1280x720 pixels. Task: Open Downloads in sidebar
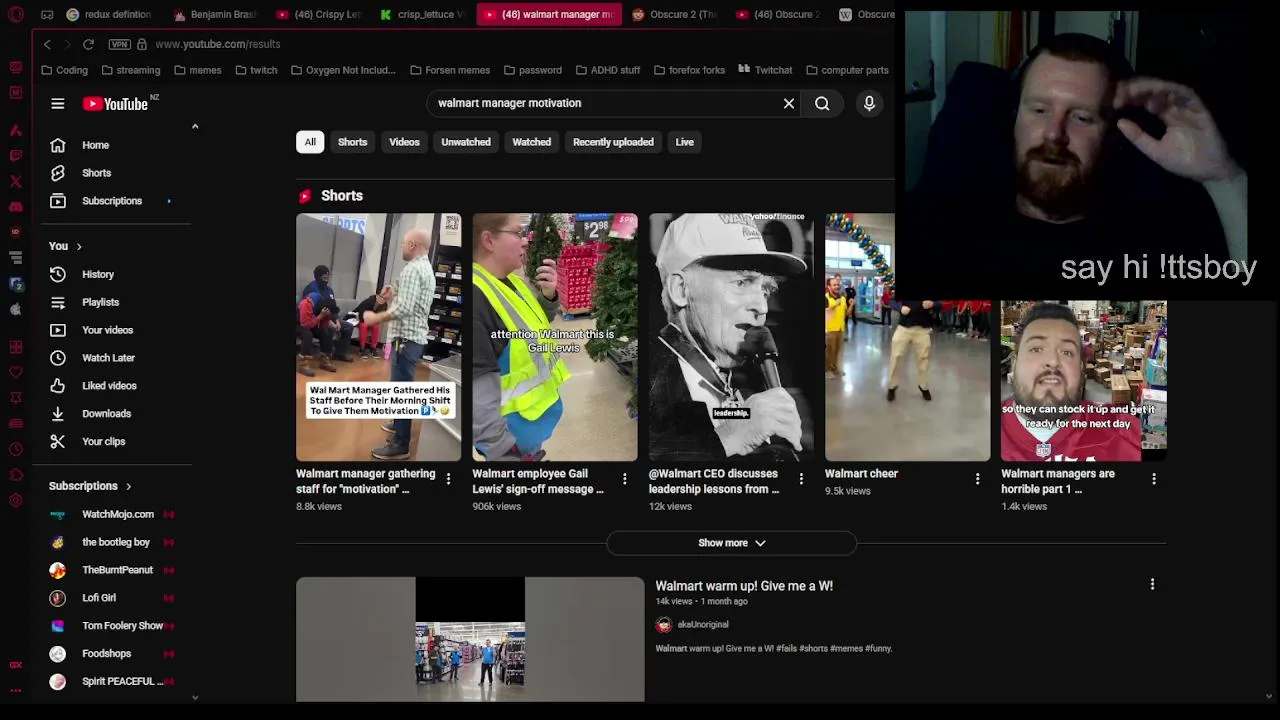pos(106,414)
